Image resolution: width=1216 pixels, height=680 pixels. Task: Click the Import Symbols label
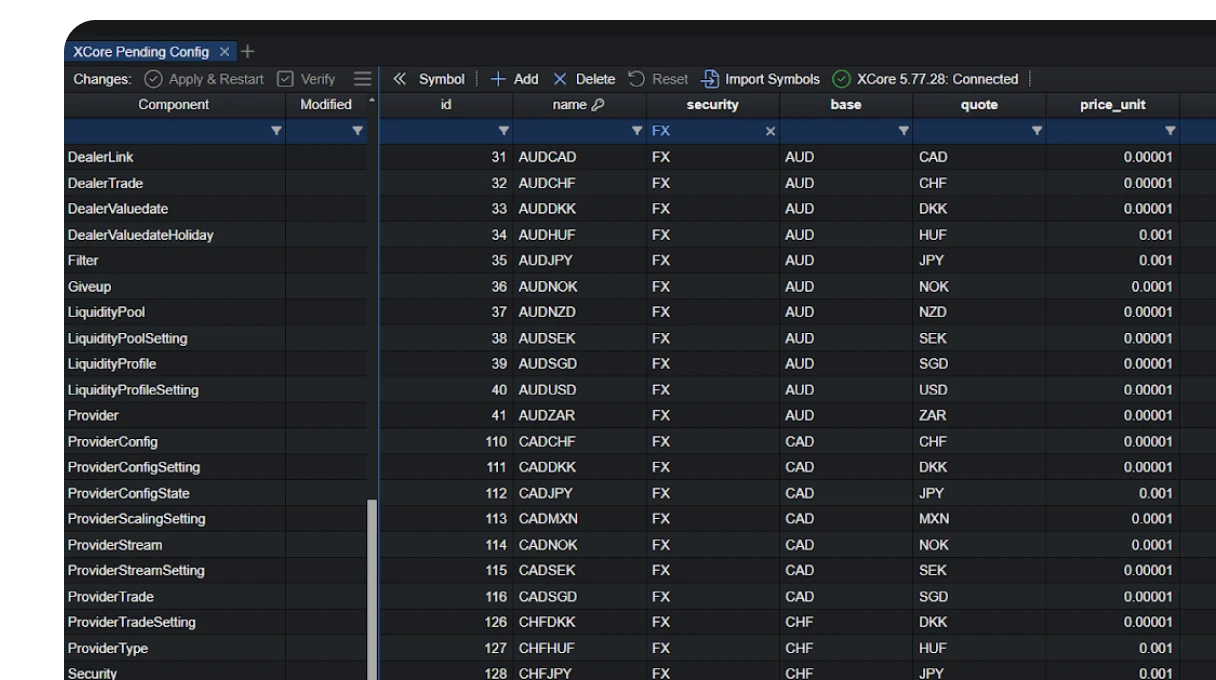click(772, 79)
